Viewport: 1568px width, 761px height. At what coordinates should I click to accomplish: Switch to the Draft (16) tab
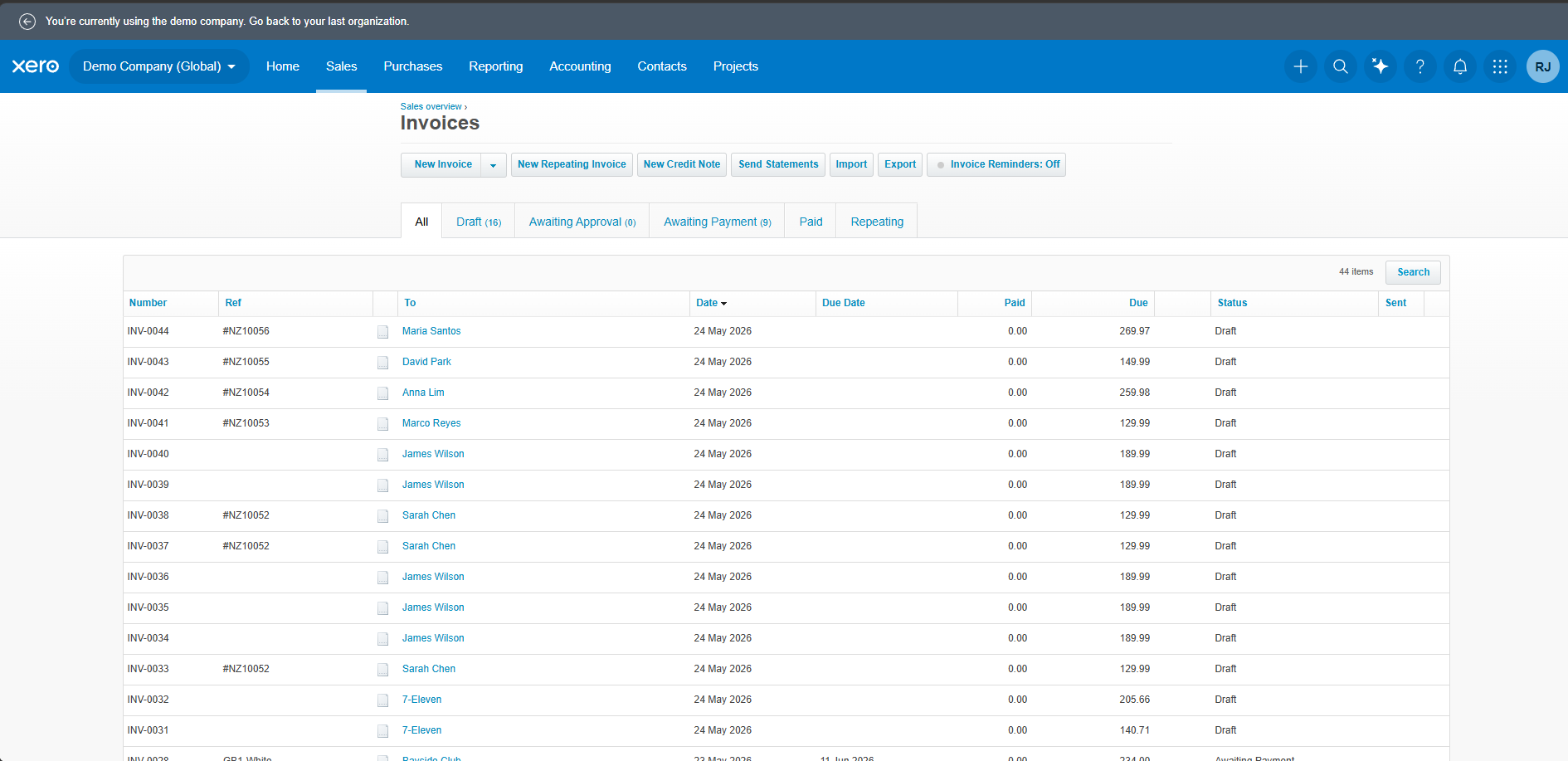479,222
